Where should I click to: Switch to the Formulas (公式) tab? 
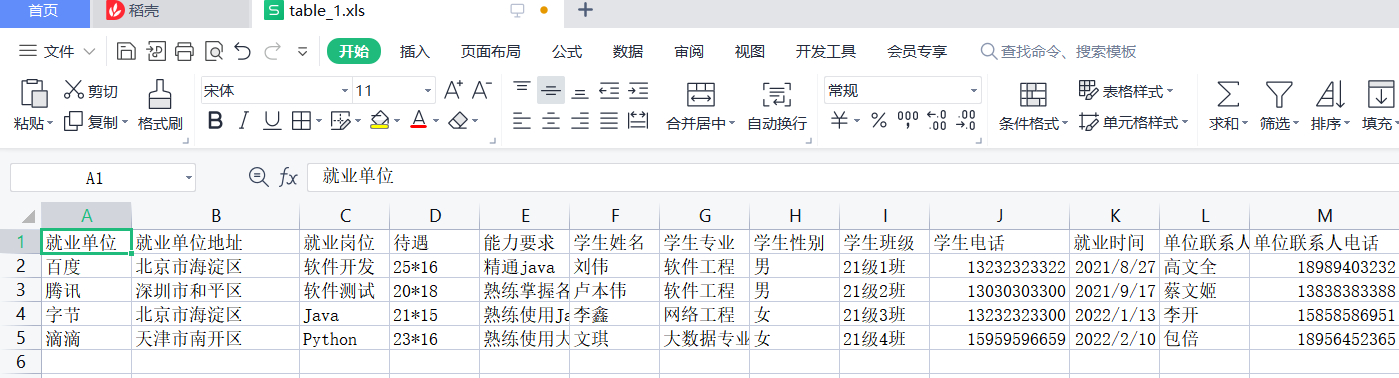coord(567,52)
